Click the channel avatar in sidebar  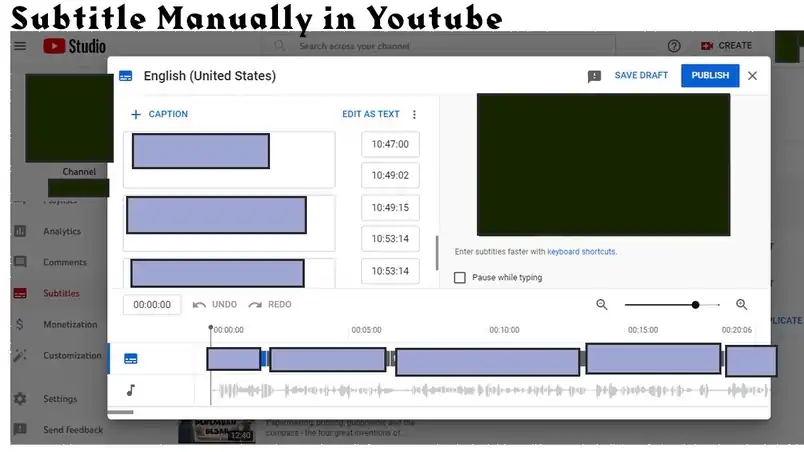(x=69, y=118)
